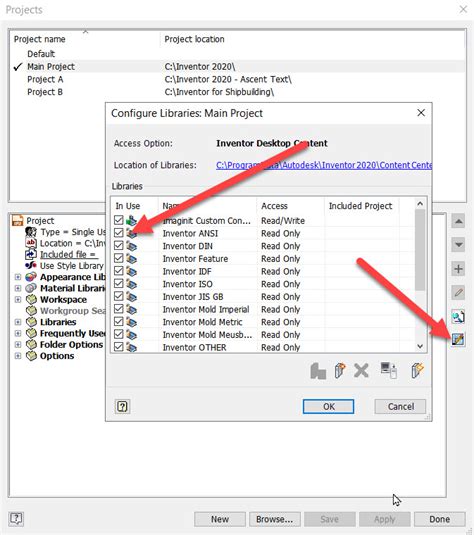This screenshot has width=474, height=535.
Task: Select Main Project row
Action: [238, 67]
